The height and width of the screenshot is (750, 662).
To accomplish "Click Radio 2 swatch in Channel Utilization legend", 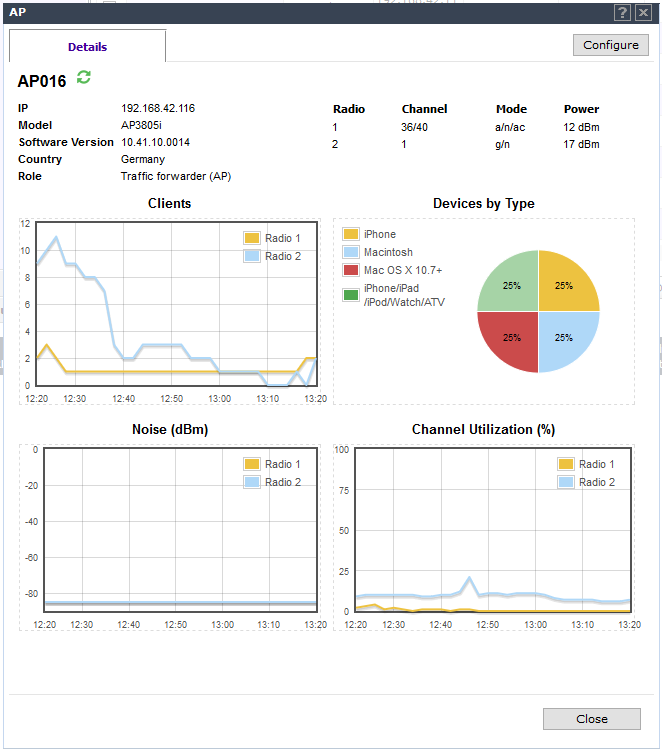I will [x=566, y=482].
